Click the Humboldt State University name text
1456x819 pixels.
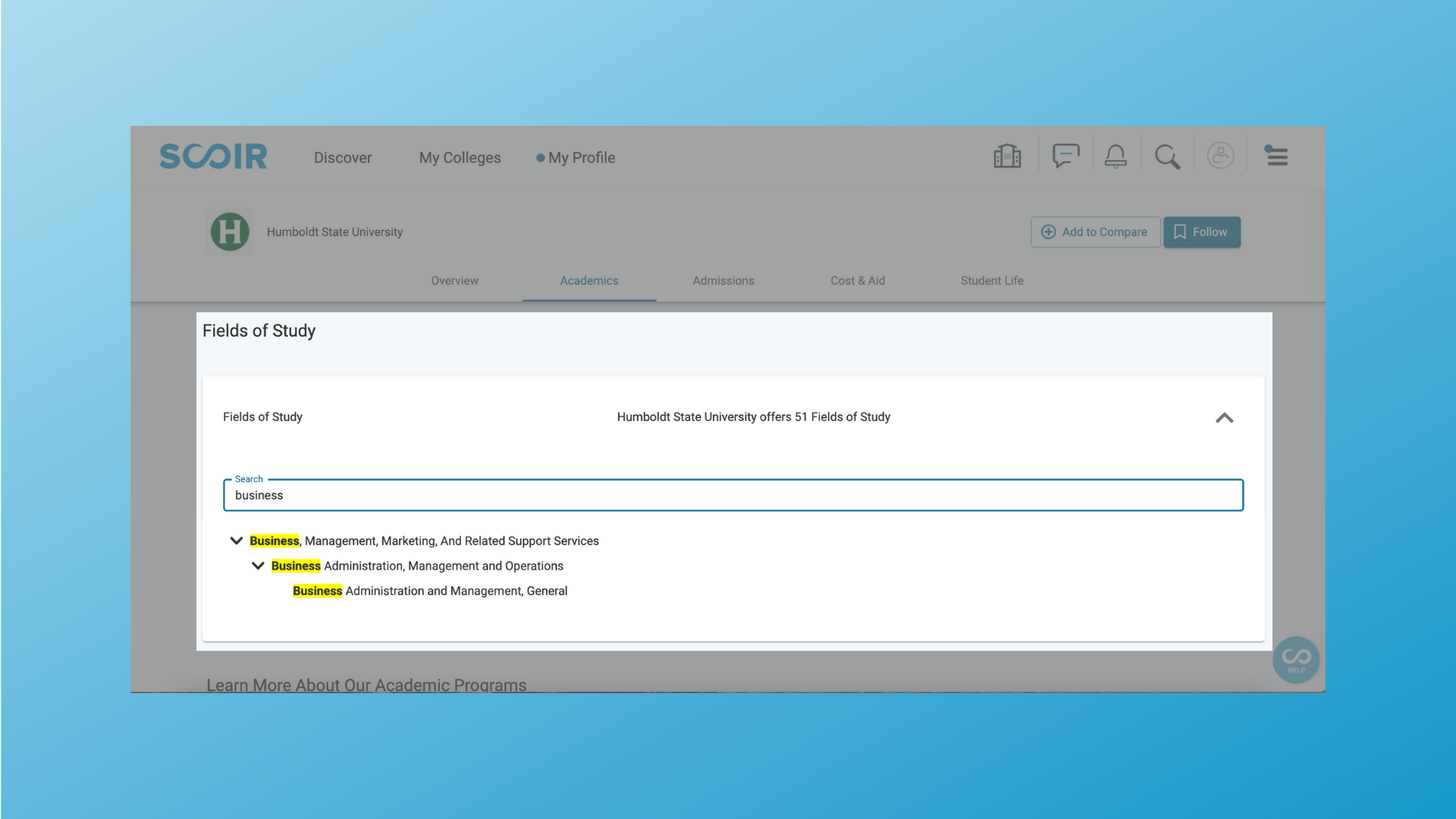334,232
